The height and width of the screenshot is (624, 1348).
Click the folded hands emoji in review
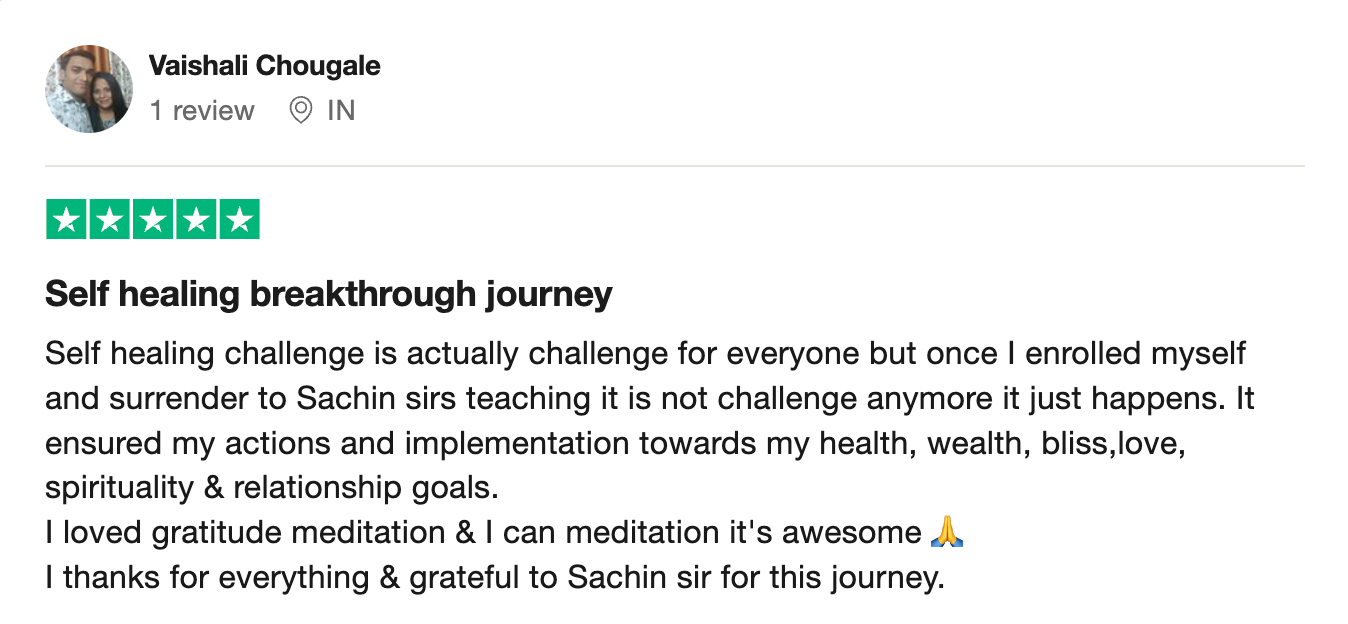[946, 533]
